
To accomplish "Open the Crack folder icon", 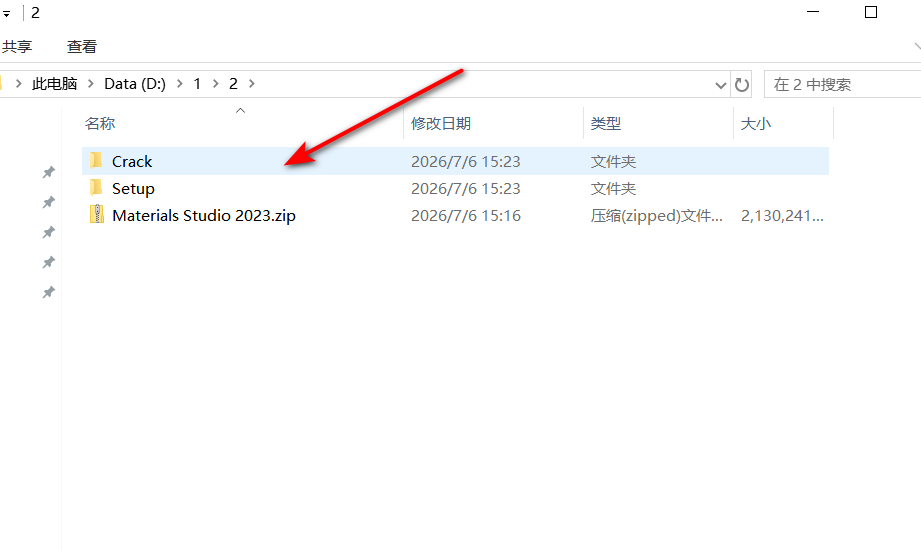I will [x=96, y=160].
